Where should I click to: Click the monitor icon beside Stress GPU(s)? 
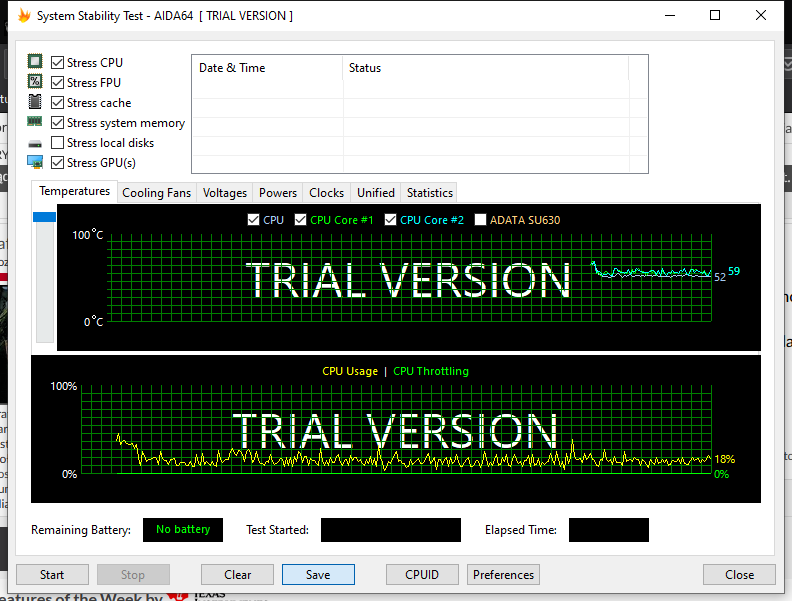coord(35,162)
